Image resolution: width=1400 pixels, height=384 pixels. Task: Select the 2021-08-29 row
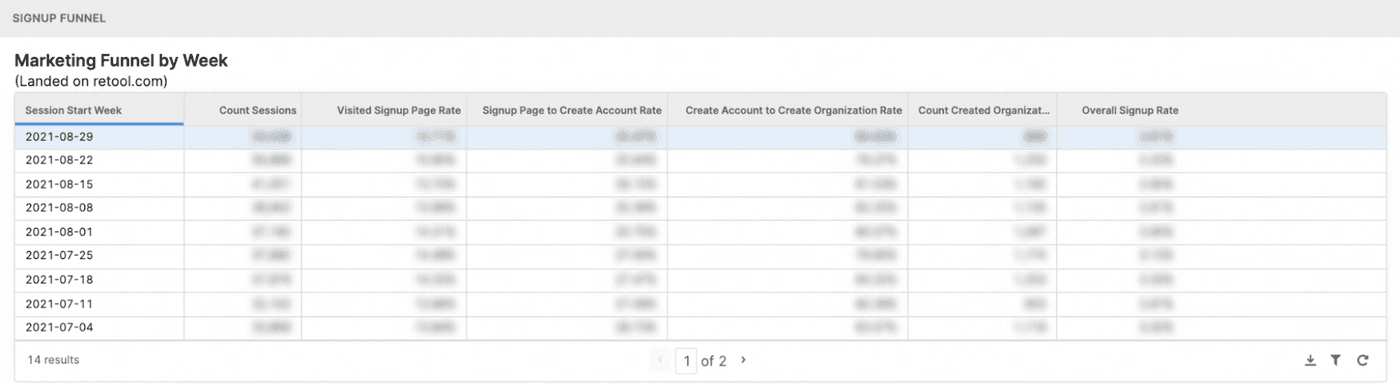(x=700, y=137)
